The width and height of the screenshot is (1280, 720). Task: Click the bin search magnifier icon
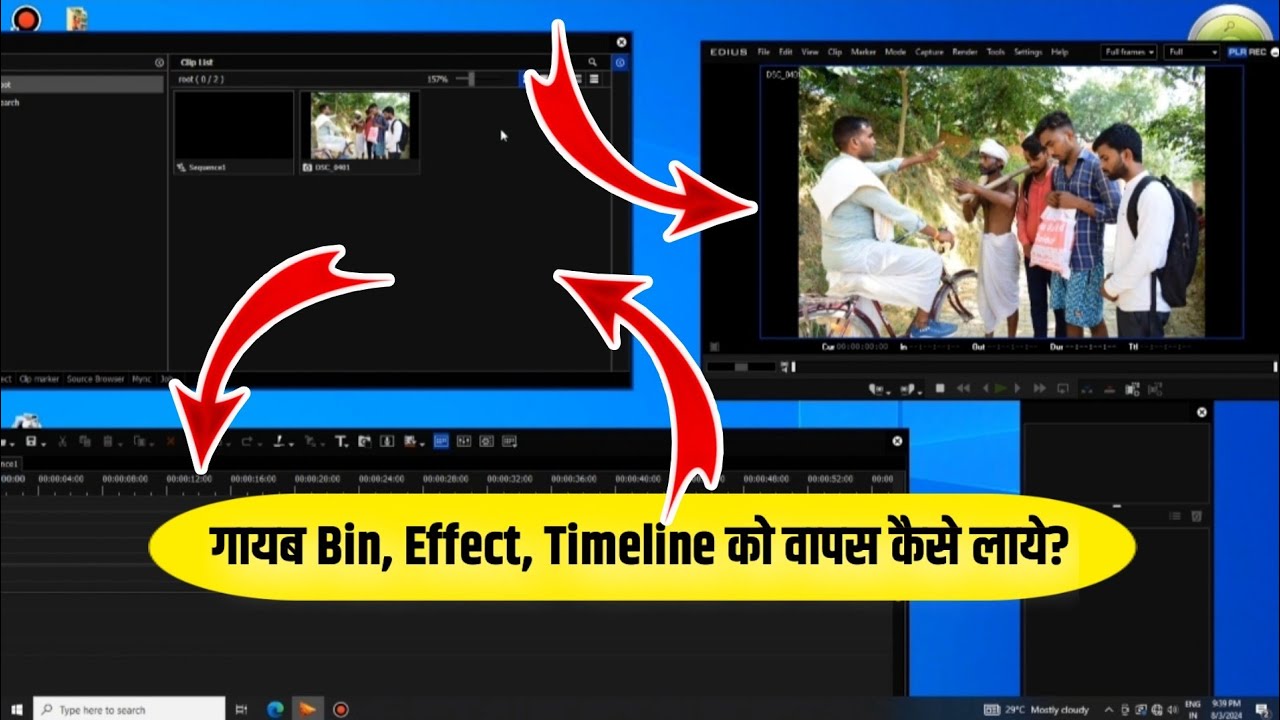click(x=593, y=62)
